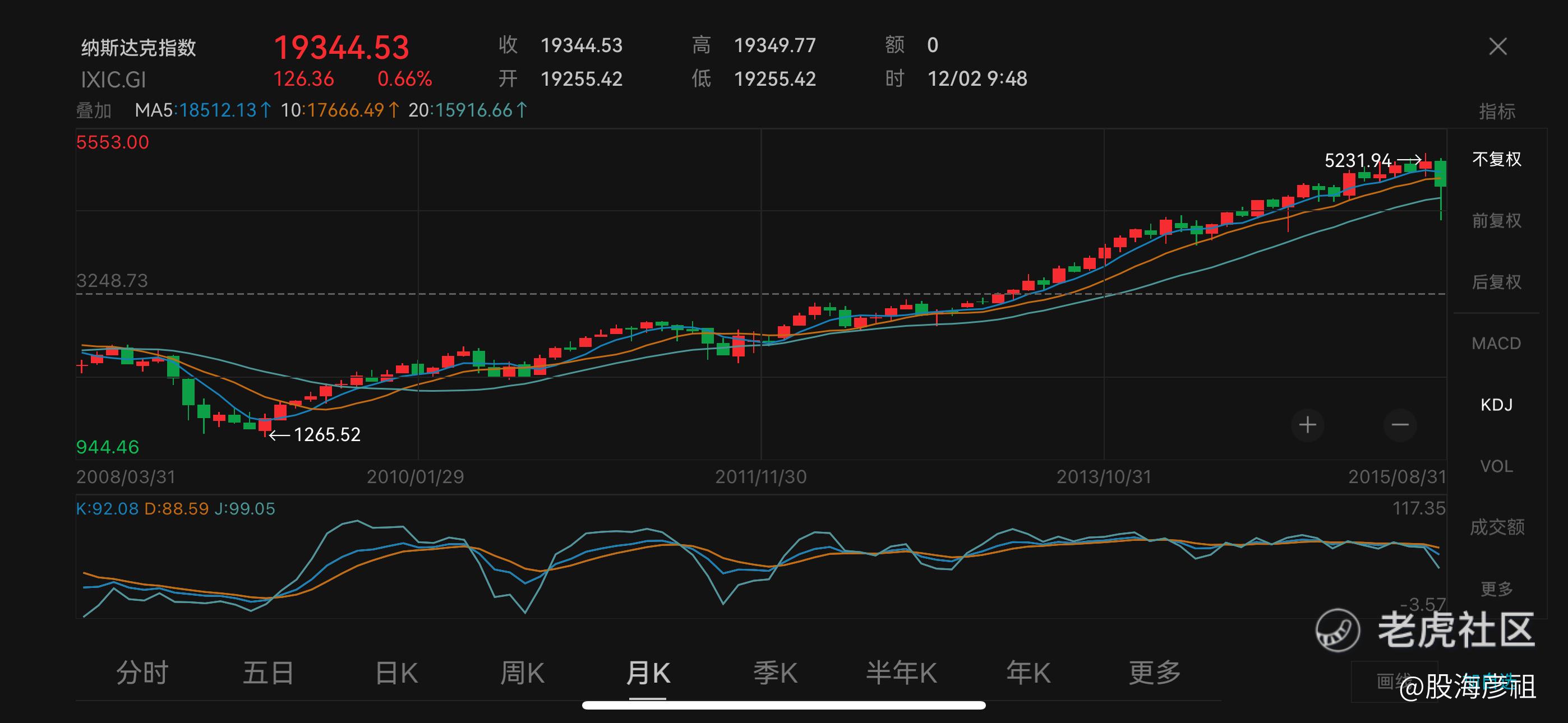
Task: Open the 指标 indicator settings
Action: (1497, 112)
